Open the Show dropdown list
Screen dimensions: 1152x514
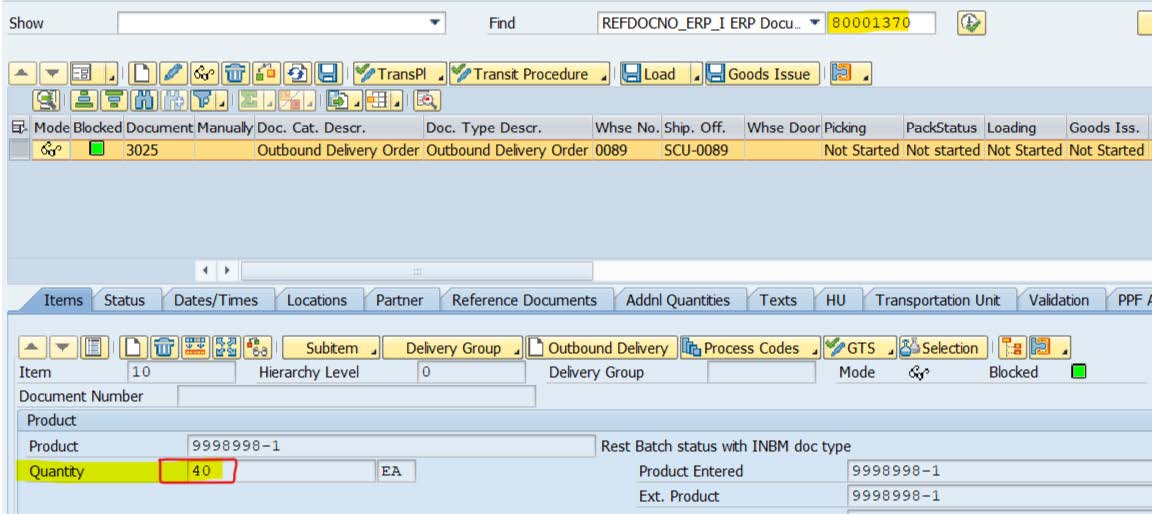435,23
